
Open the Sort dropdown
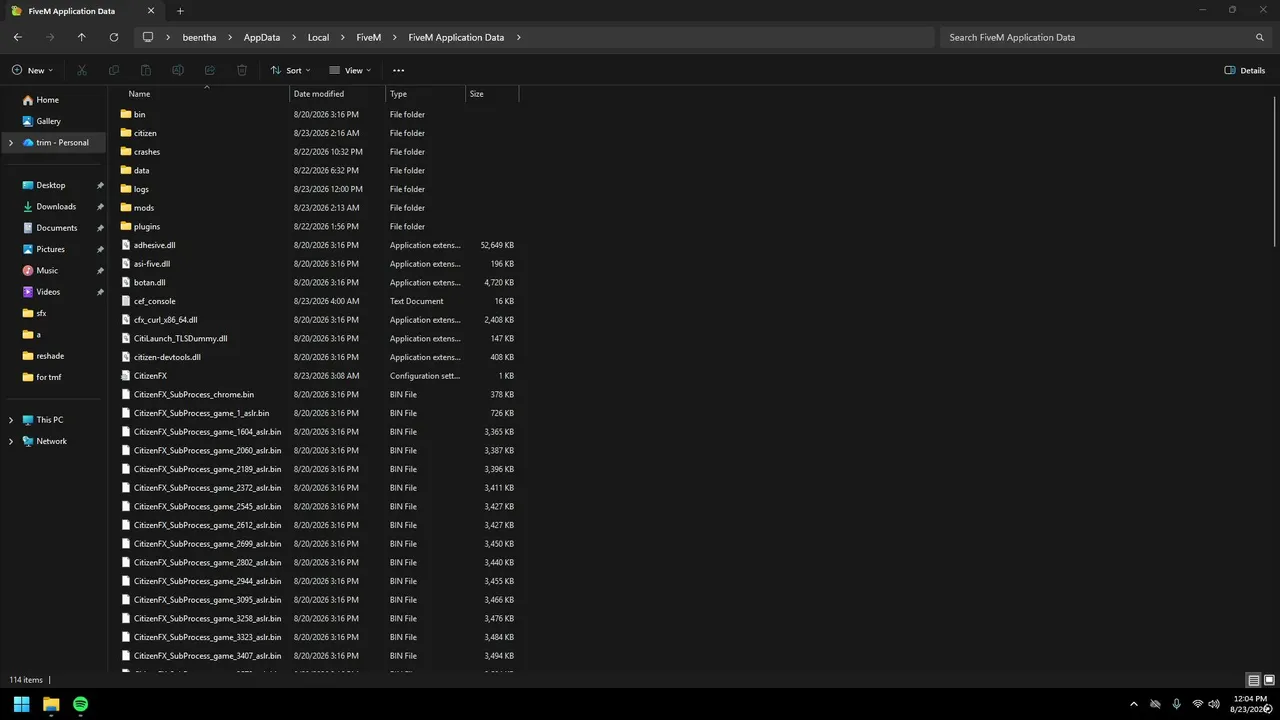click(x=290, y=70)
